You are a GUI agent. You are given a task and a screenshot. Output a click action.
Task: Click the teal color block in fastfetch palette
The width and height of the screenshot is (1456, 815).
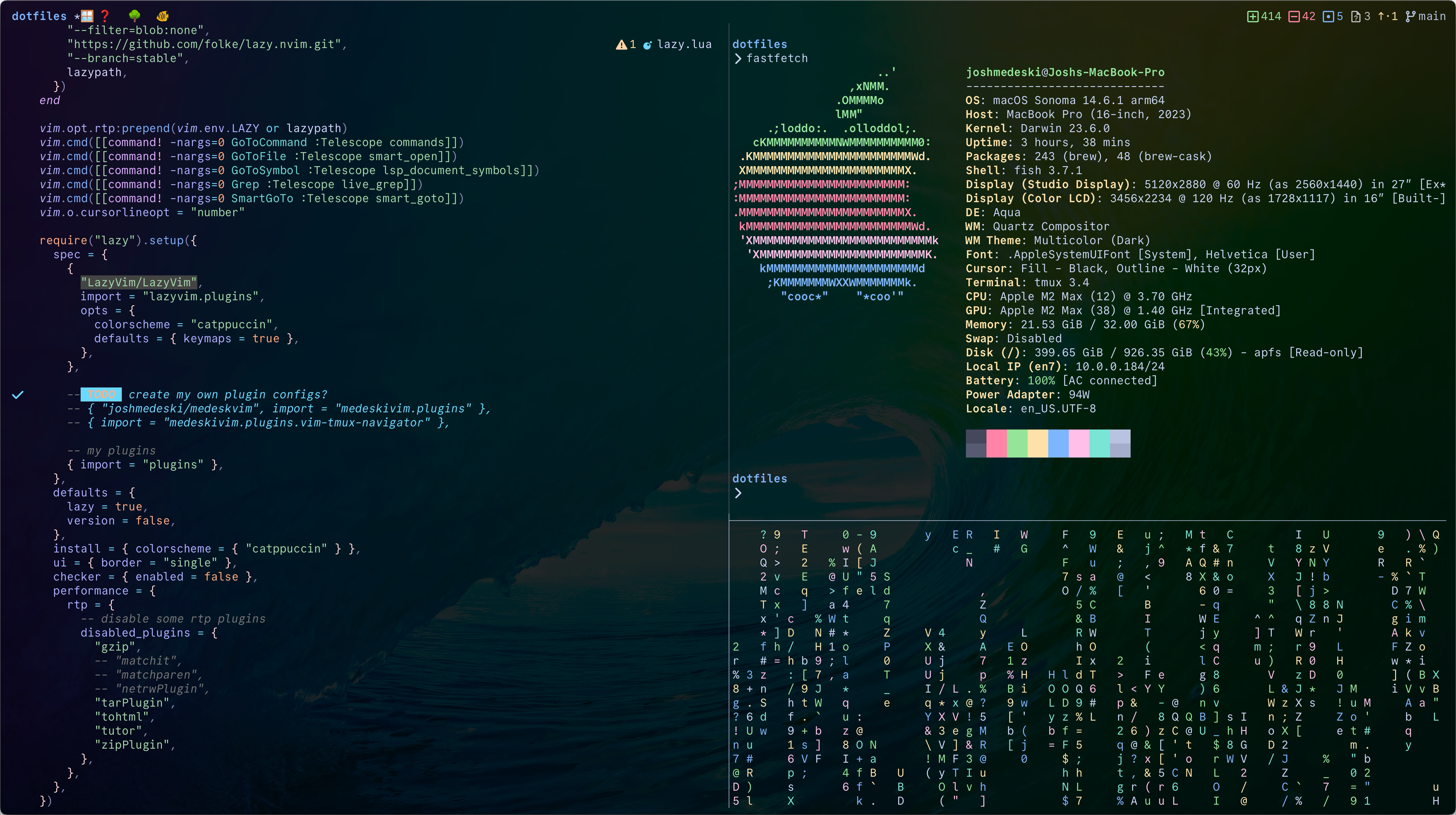point(1100,443)
